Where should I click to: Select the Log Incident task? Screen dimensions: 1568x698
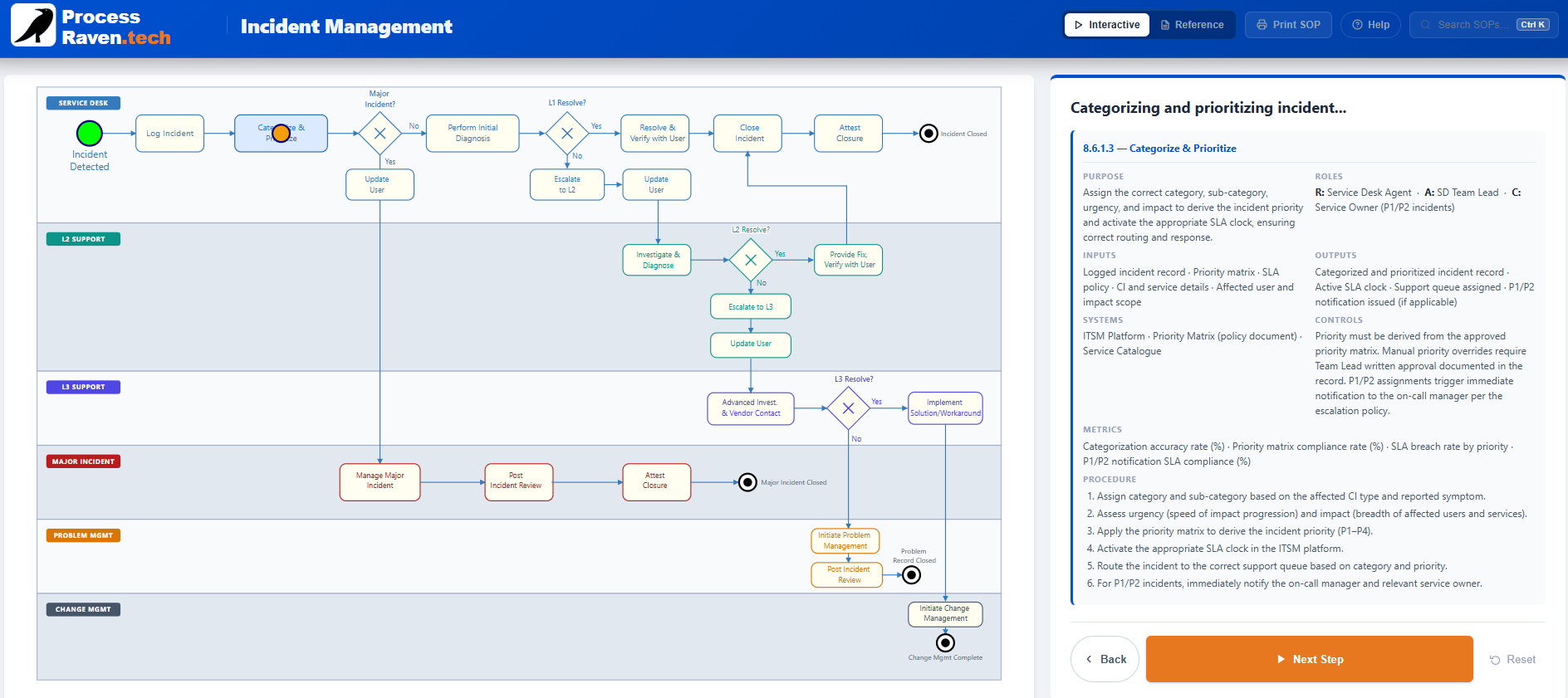(x=169, y=133)
